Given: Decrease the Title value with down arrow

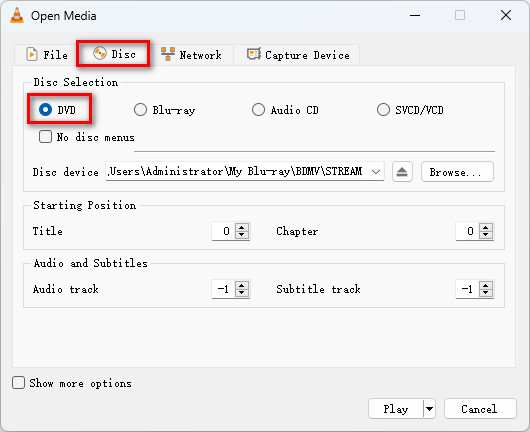Looking at the screenshot, I should [242, 235].
